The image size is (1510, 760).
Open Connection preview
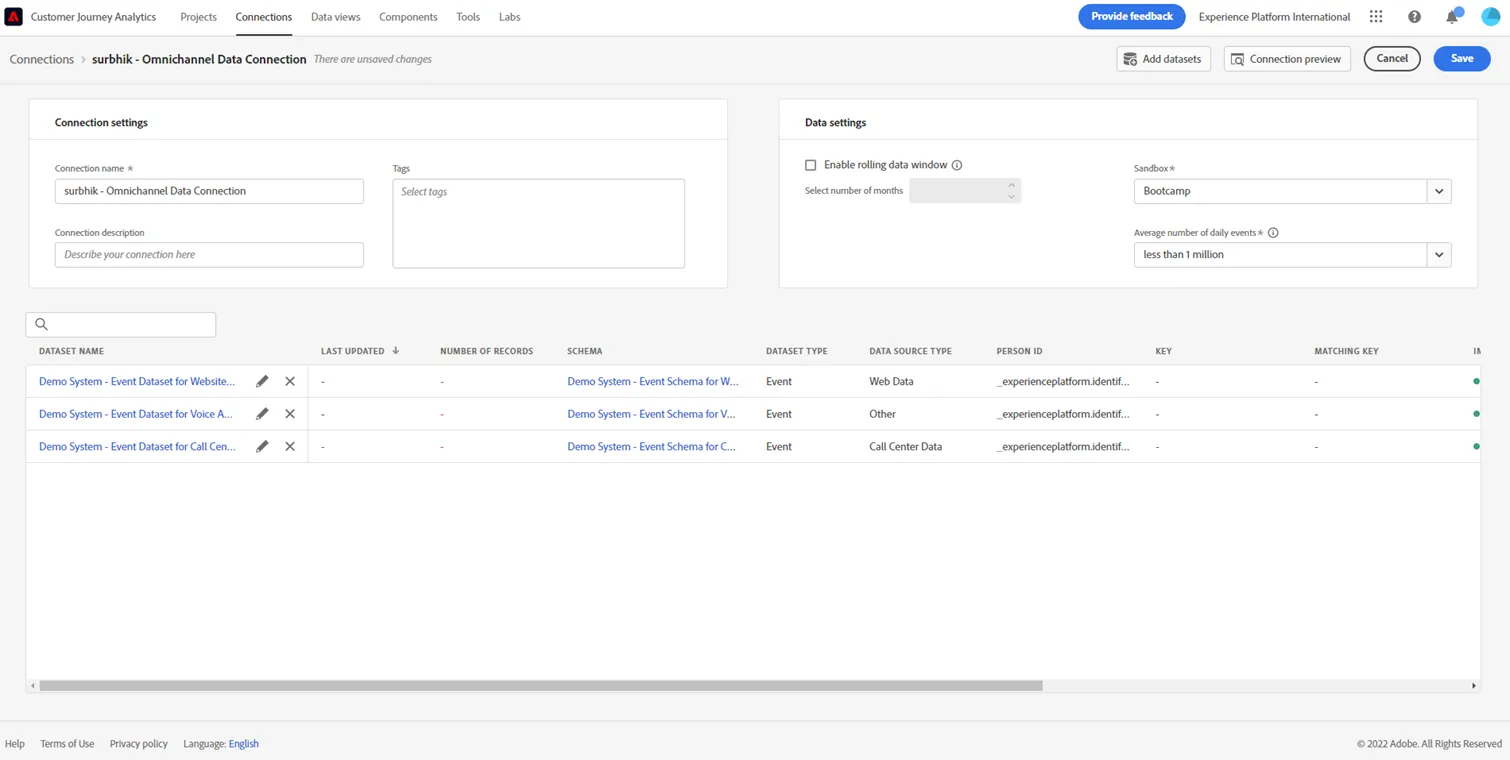pos(1287,59)
